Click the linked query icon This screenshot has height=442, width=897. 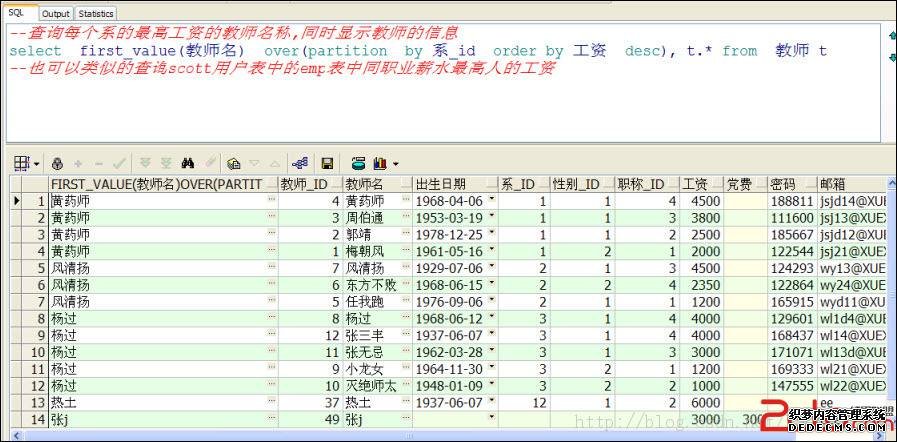tap(299, 163)
